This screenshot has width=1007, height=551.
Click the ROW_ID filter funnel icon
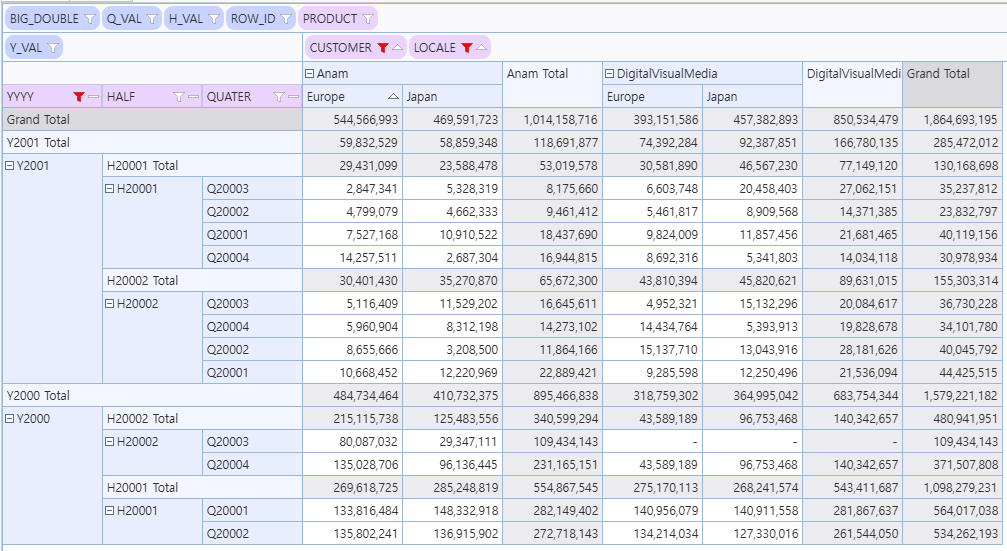[285, 19]
